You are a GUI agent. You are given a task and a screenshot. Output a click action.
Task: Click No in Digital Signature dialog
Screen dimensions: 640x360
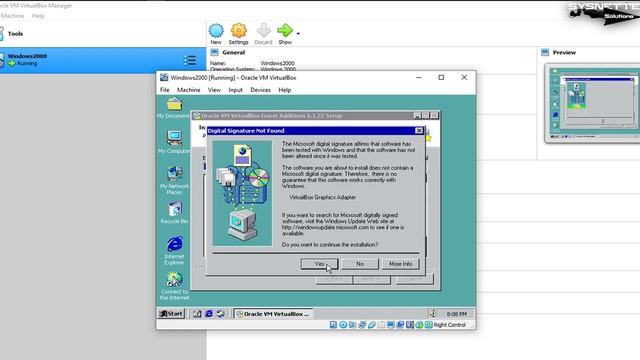[x=360, y=264]
